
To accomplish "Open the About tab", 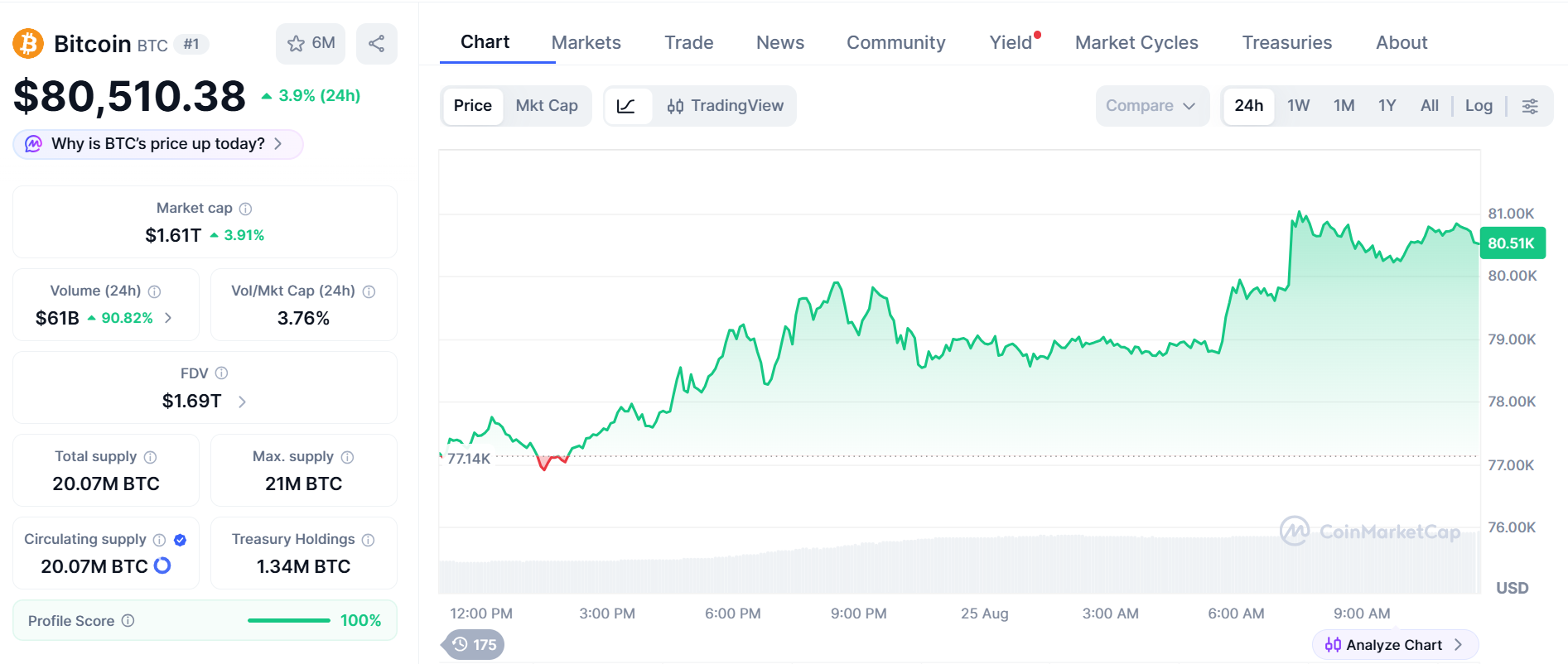I will [1402, 42].
